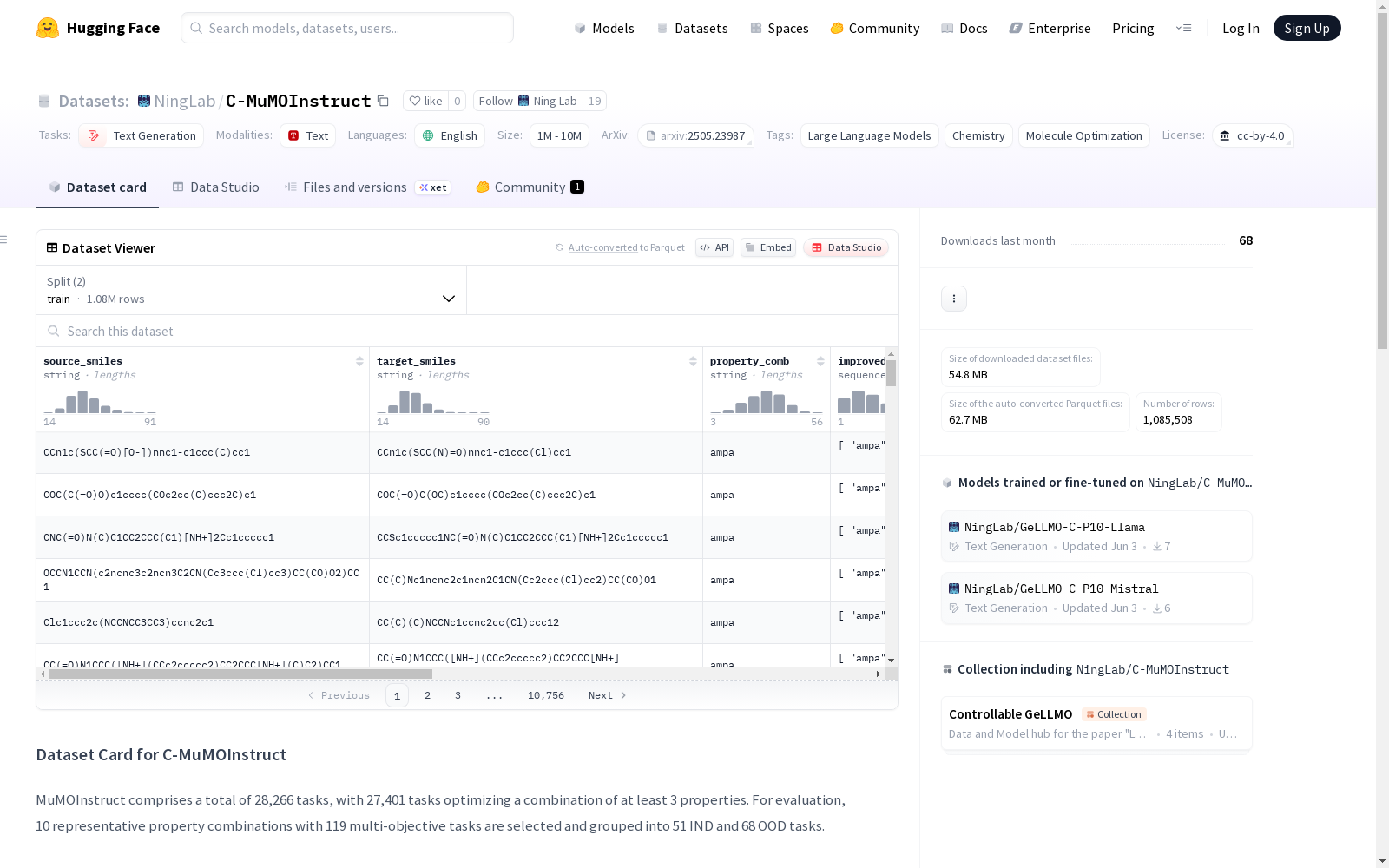This screenshot has height=868, width=1389.
Task: Open Models in top navigation
Action: pyautogui.click(x=604, y=28)
